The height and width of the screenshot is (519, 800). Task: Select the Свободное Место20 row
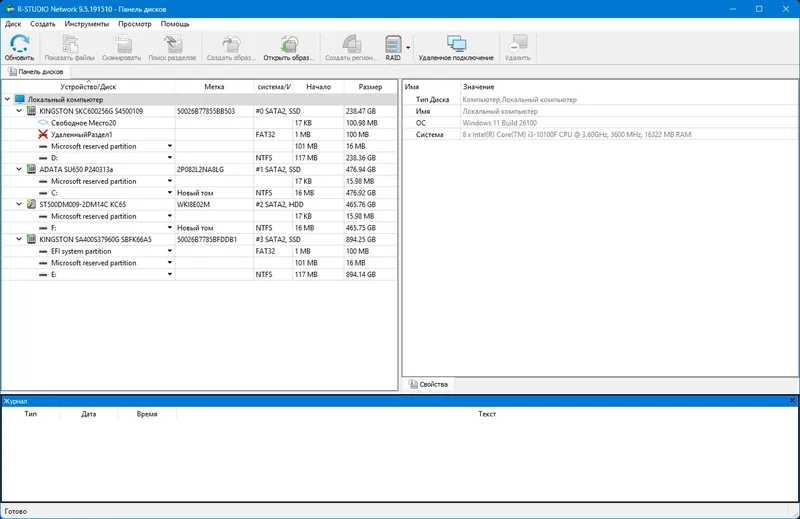coord(199,122)
